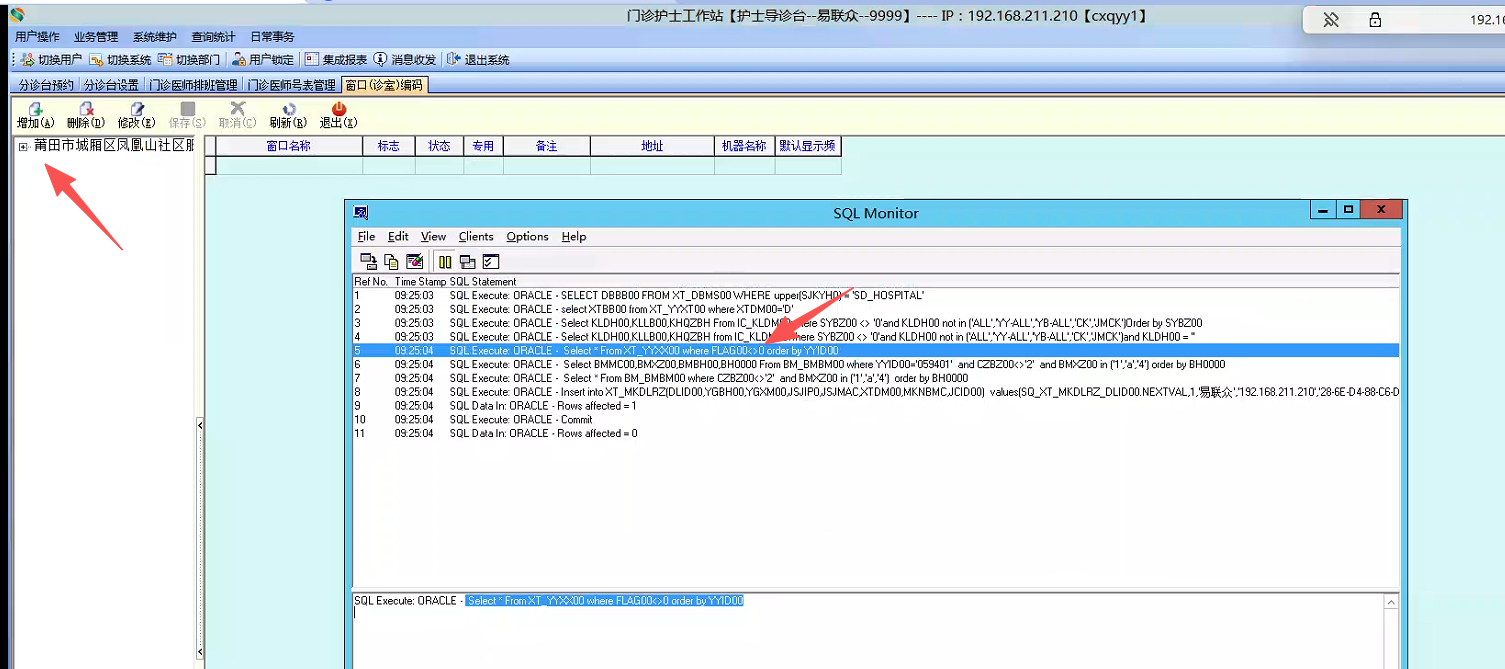The height and width of the screenshot is (669, 1505).
Task: Click the Time Stamp column header in SQL Monitor
Action: tap(420, 282)
